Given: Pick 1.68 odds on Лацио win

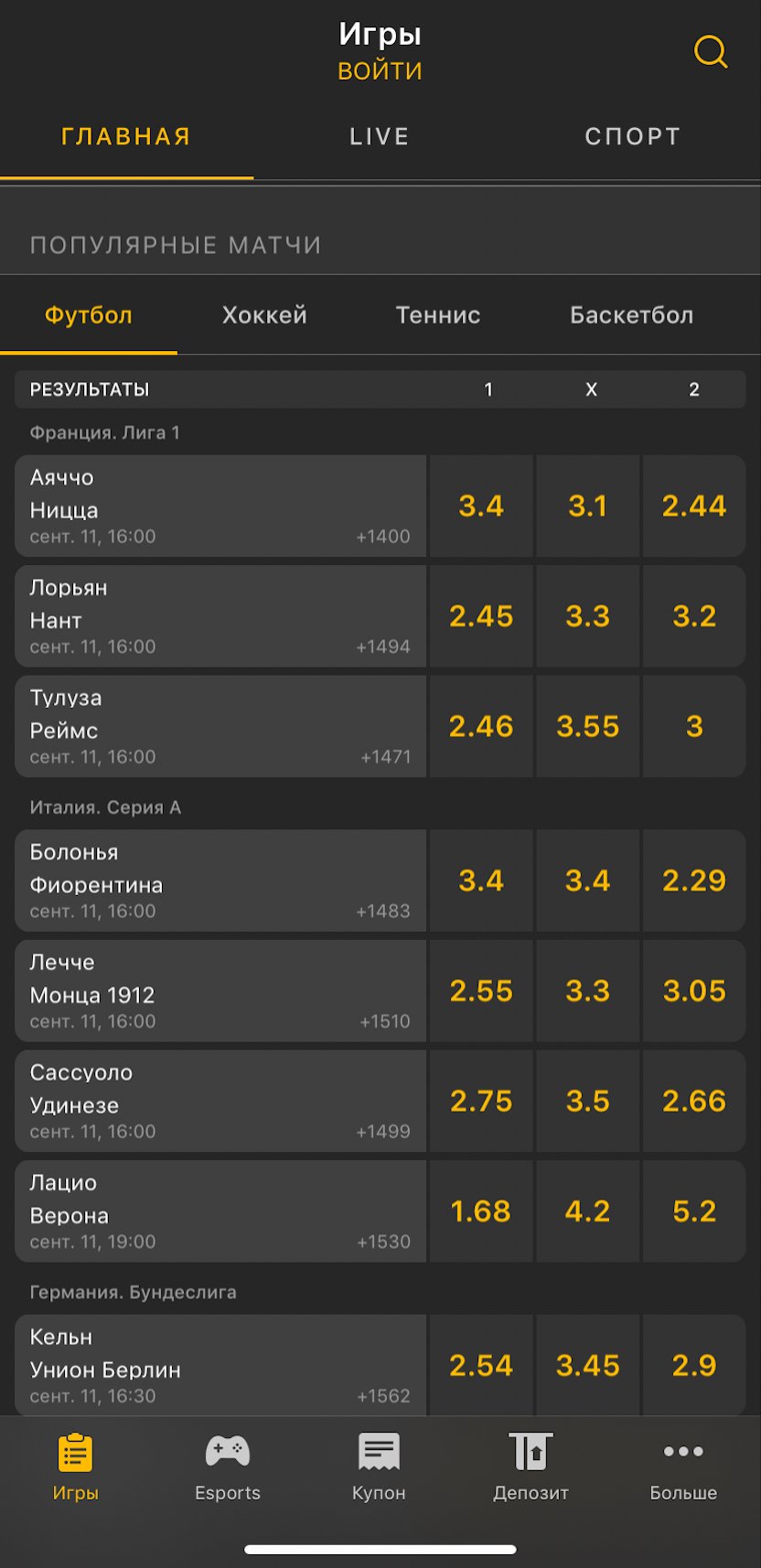Looking at the screenshot, I should pyautogui.click(x=481, y=1211).
